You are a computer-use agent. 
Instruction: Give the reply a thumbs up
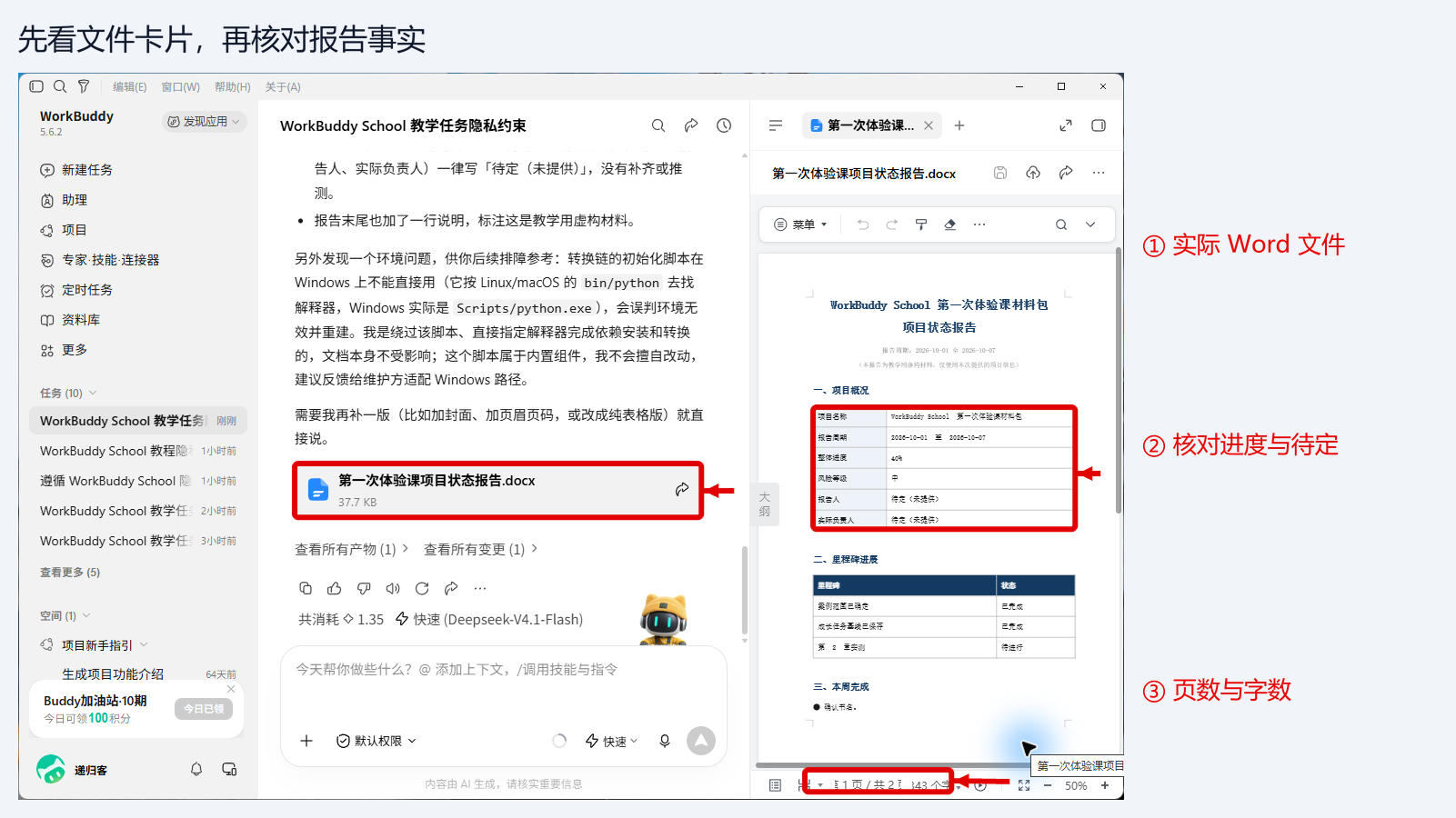pyautogui.click(x=335, y=588)
